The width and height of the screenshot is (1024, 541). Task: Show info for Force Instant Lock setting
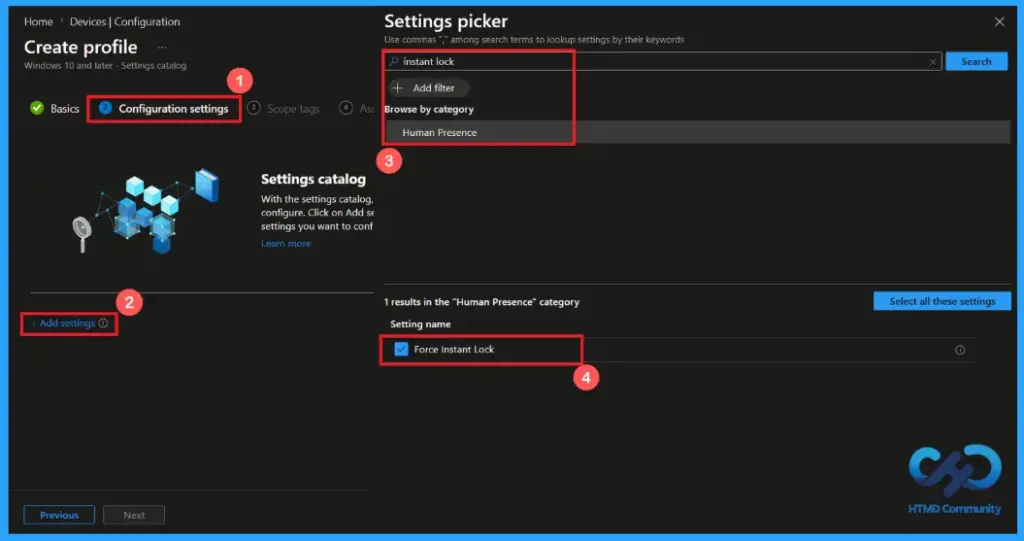pos(960,350)
